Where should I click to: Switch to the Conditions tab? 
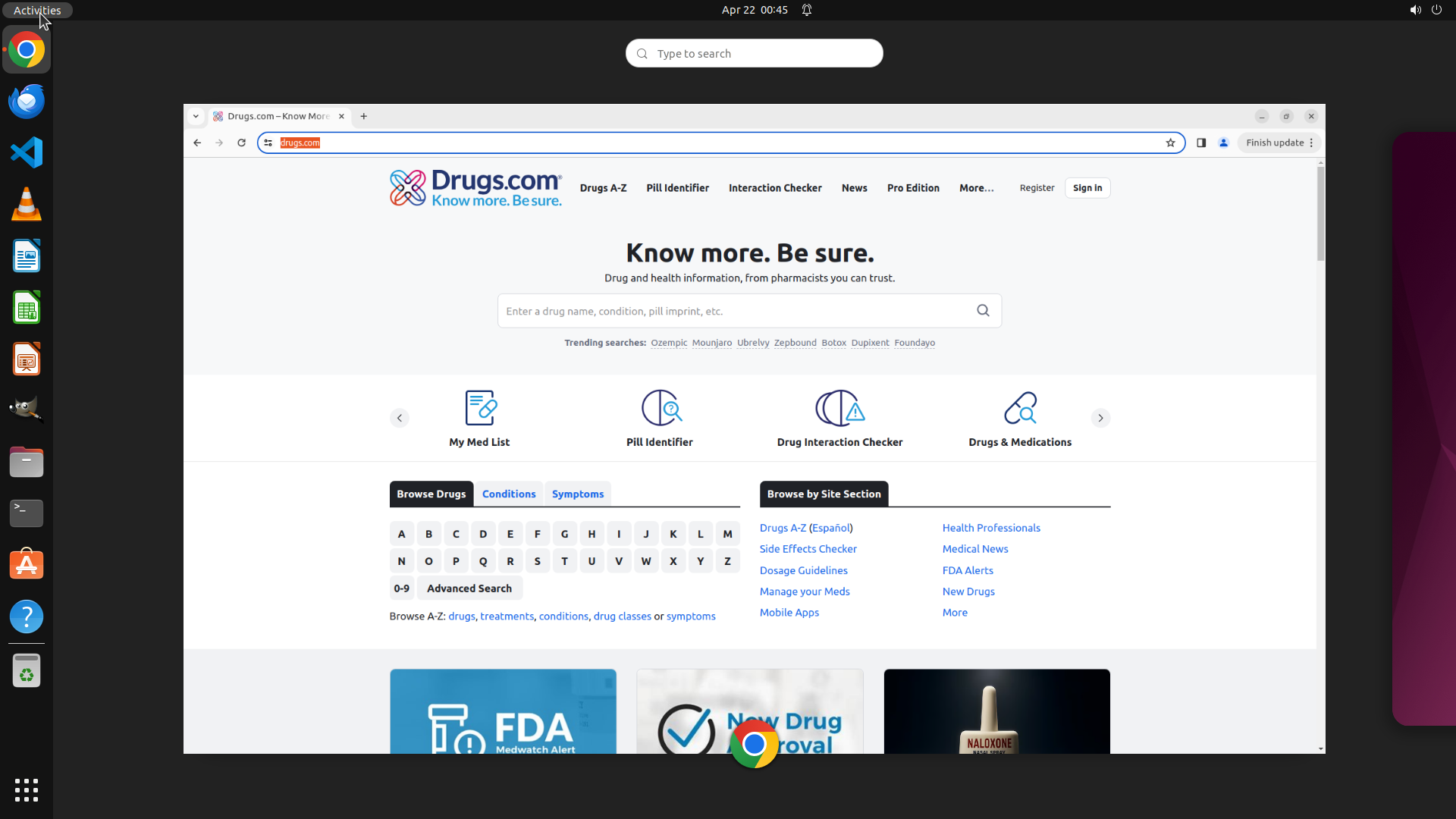point(509,494)
